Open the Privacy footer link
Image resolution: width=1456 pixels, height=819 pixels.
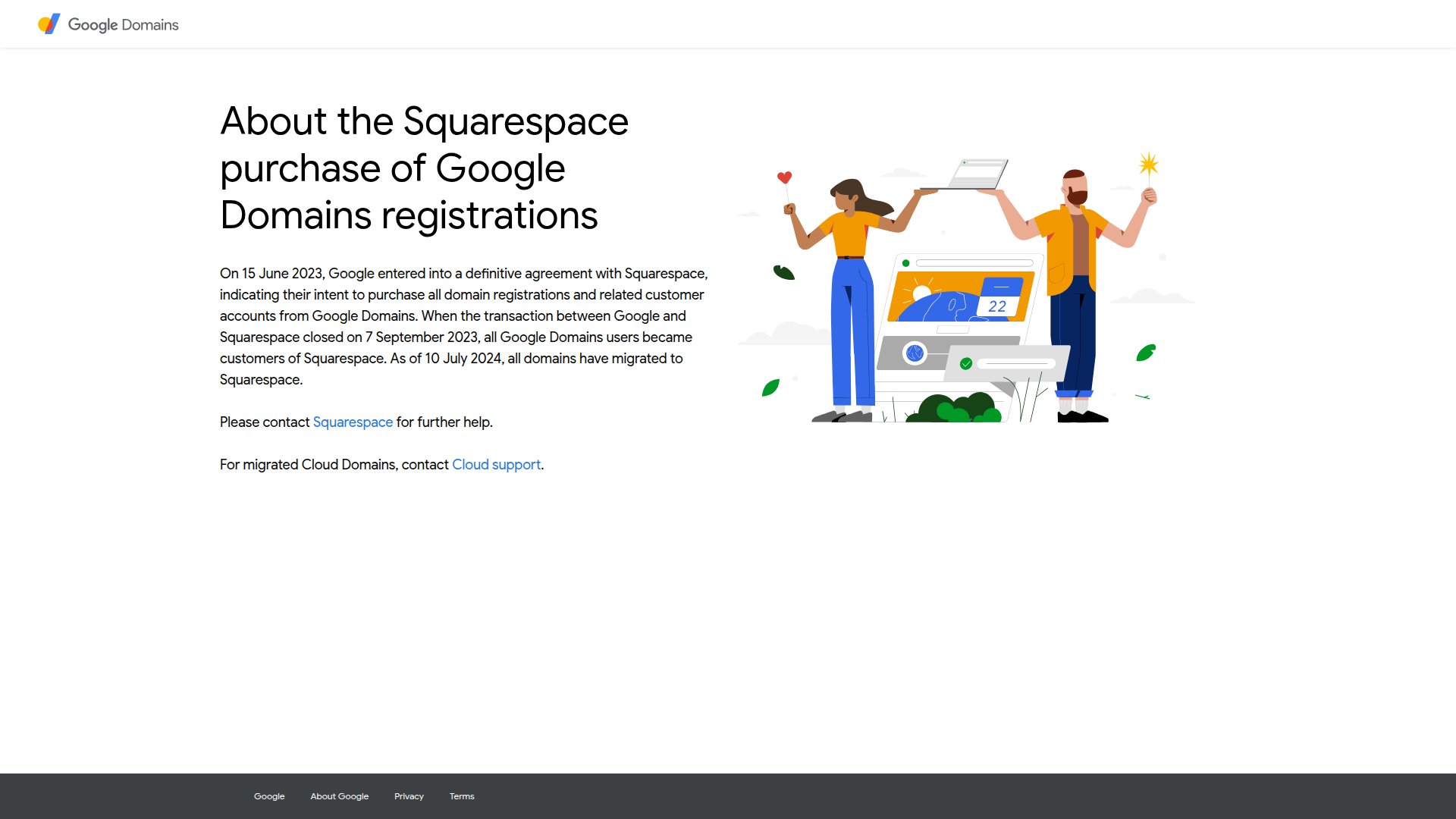coord(409,796)
